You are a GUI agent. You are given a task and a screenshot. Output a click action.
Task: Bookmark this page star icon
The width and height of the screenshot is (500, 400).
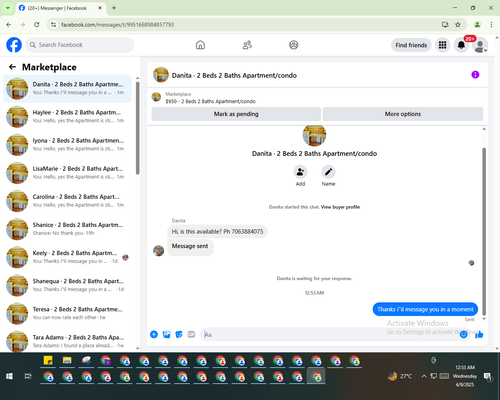[458, 24]
